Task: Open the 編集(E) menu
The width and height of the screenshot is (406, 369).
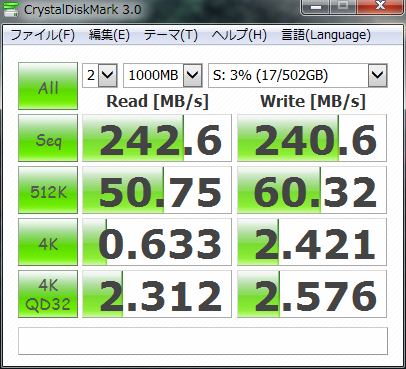Action: pos(109,35)
